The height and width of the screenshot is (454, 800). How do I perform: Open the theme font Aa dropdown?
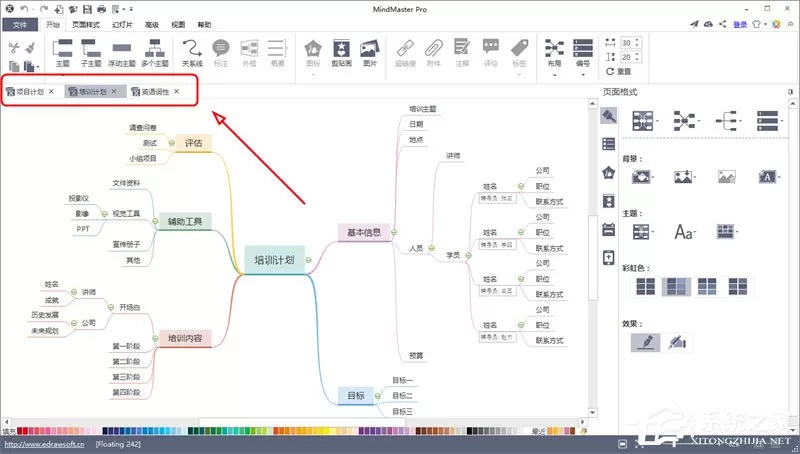(685, 232)
